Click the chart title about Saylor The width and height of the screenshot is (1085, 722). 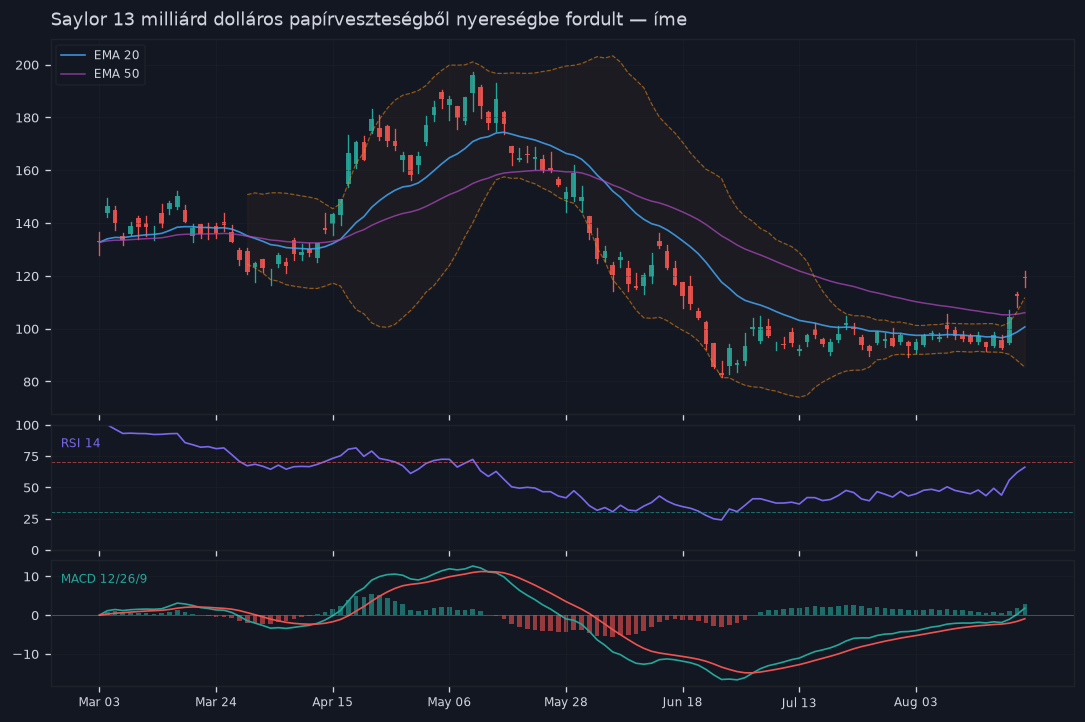(369, 19)
